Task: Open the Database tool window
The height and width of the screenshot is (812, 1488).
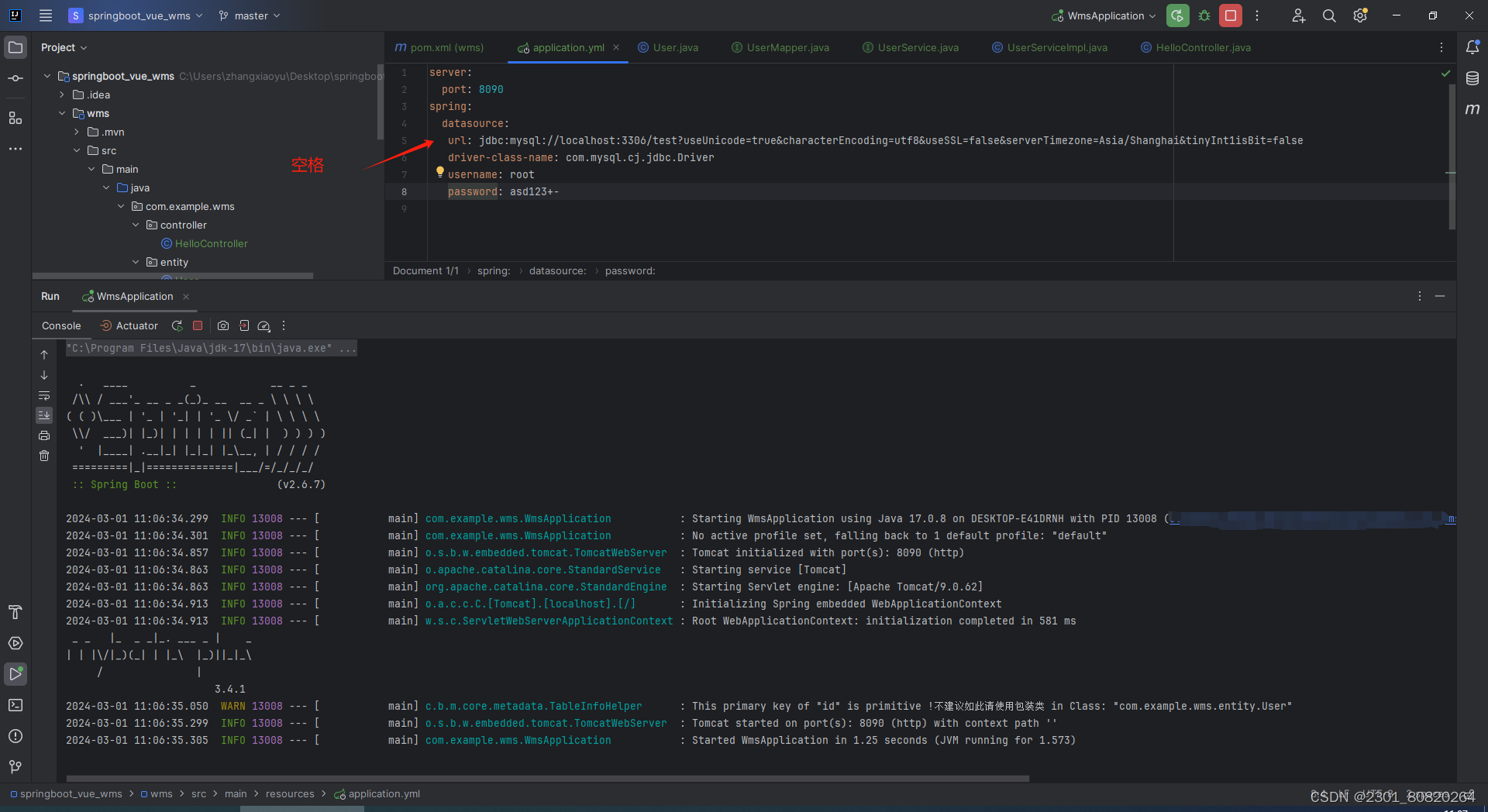Action: click(1473, 78)
